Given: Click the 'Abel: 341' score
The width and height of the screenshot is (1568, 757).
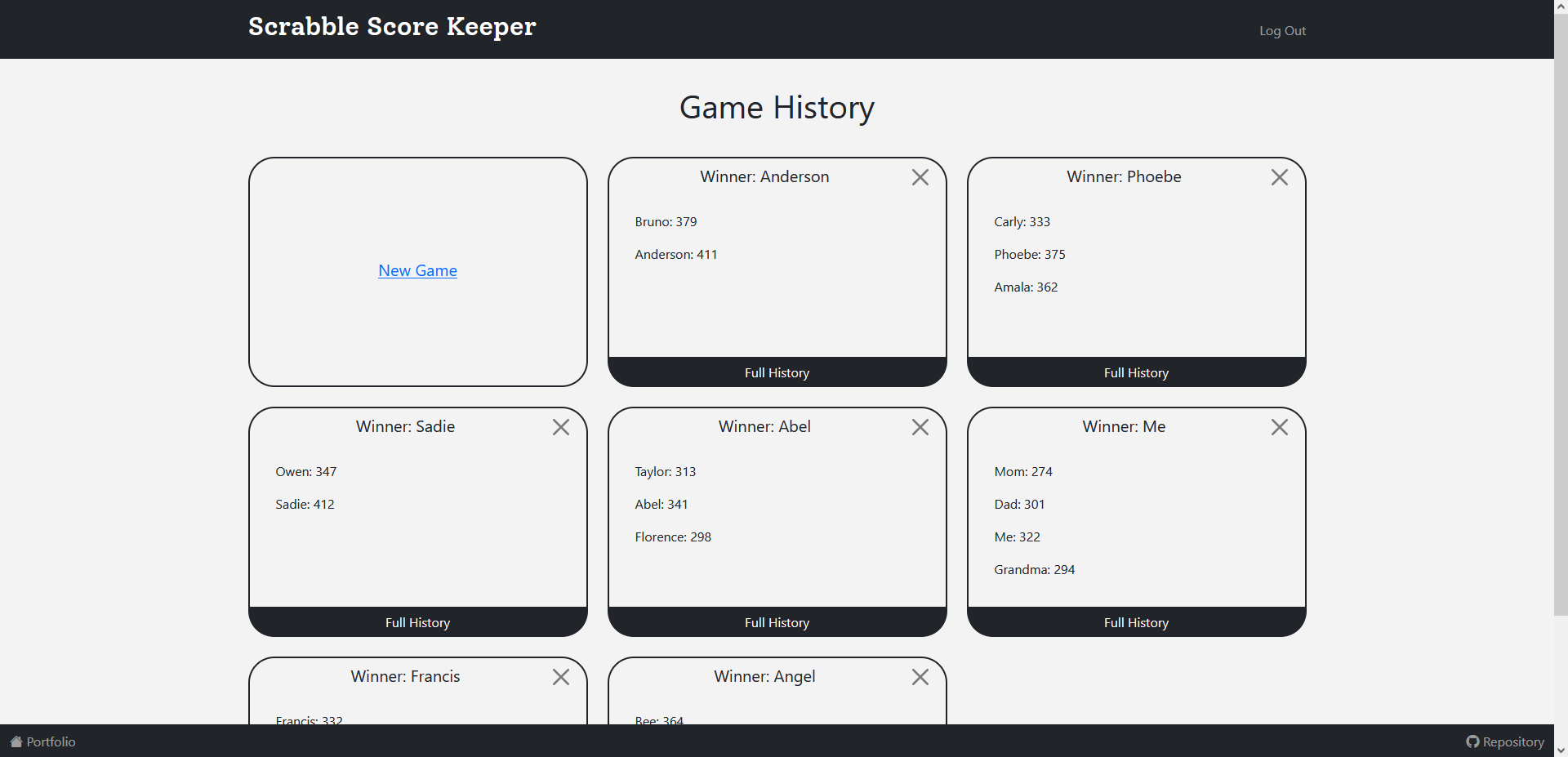Looking at the screenshot, I should click(661, 504).
